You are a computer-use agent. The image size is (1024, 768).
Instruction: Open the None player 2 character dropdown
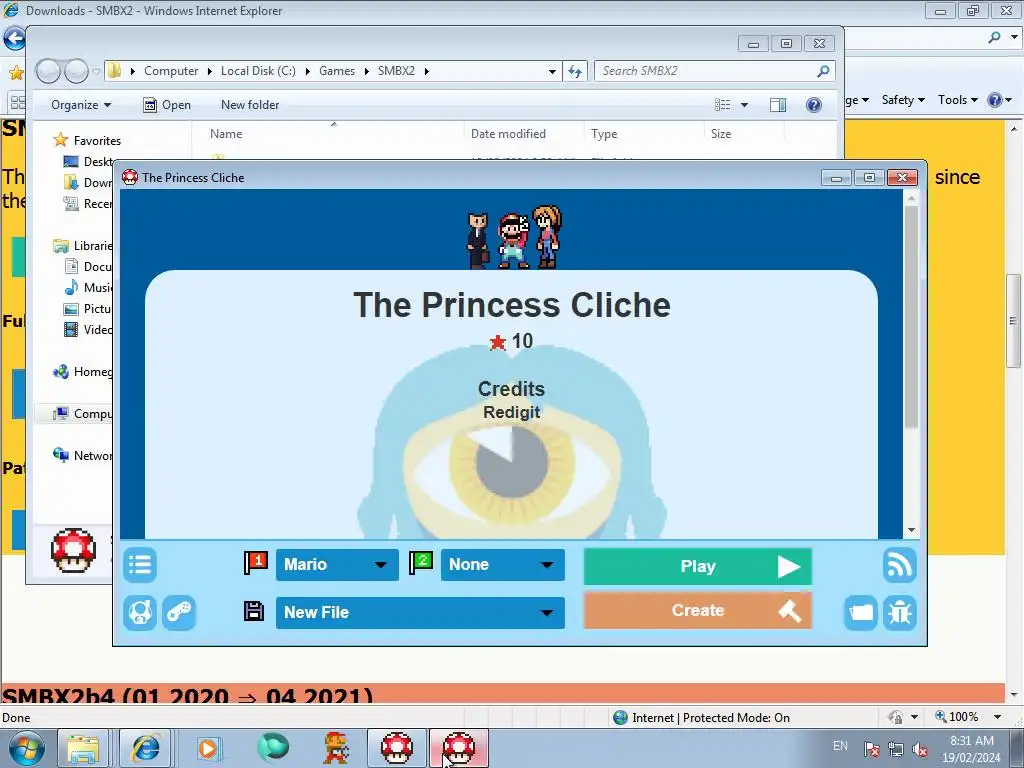click(503, 565)
